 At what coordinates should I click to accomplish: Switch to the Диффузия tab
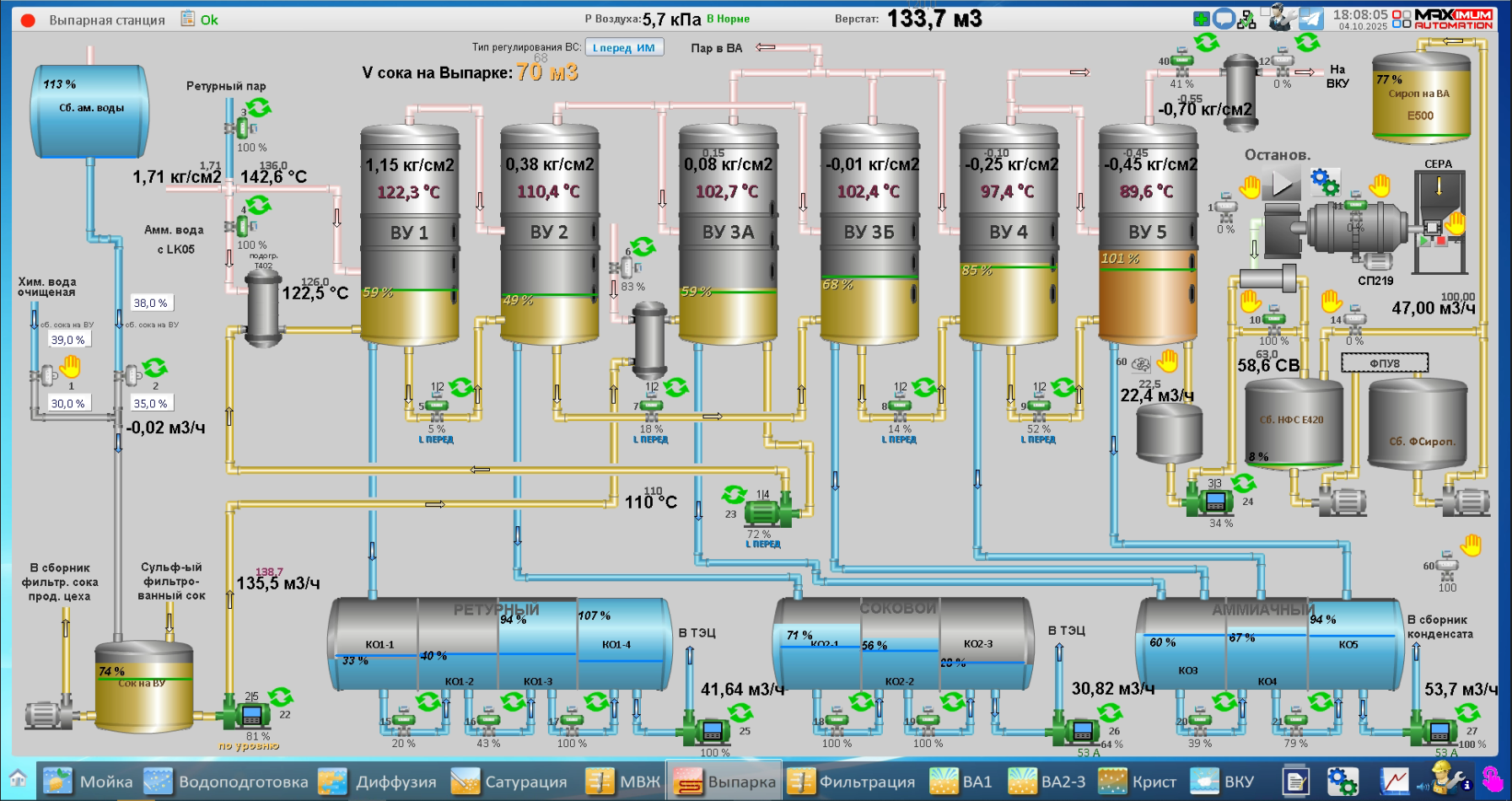[x=379, y=782]
